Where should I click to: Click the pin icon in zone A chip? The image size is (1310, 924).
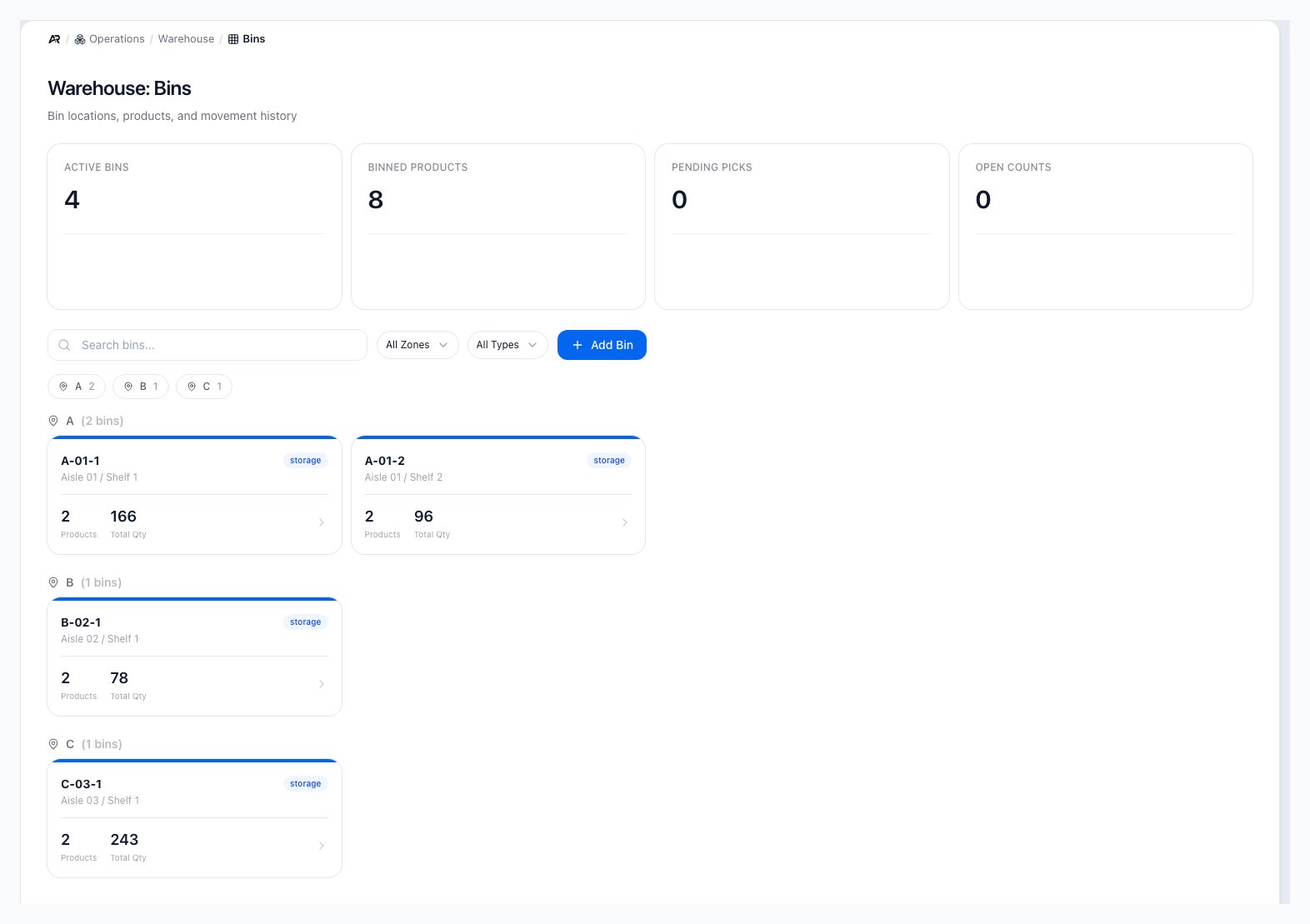[63, 387]
